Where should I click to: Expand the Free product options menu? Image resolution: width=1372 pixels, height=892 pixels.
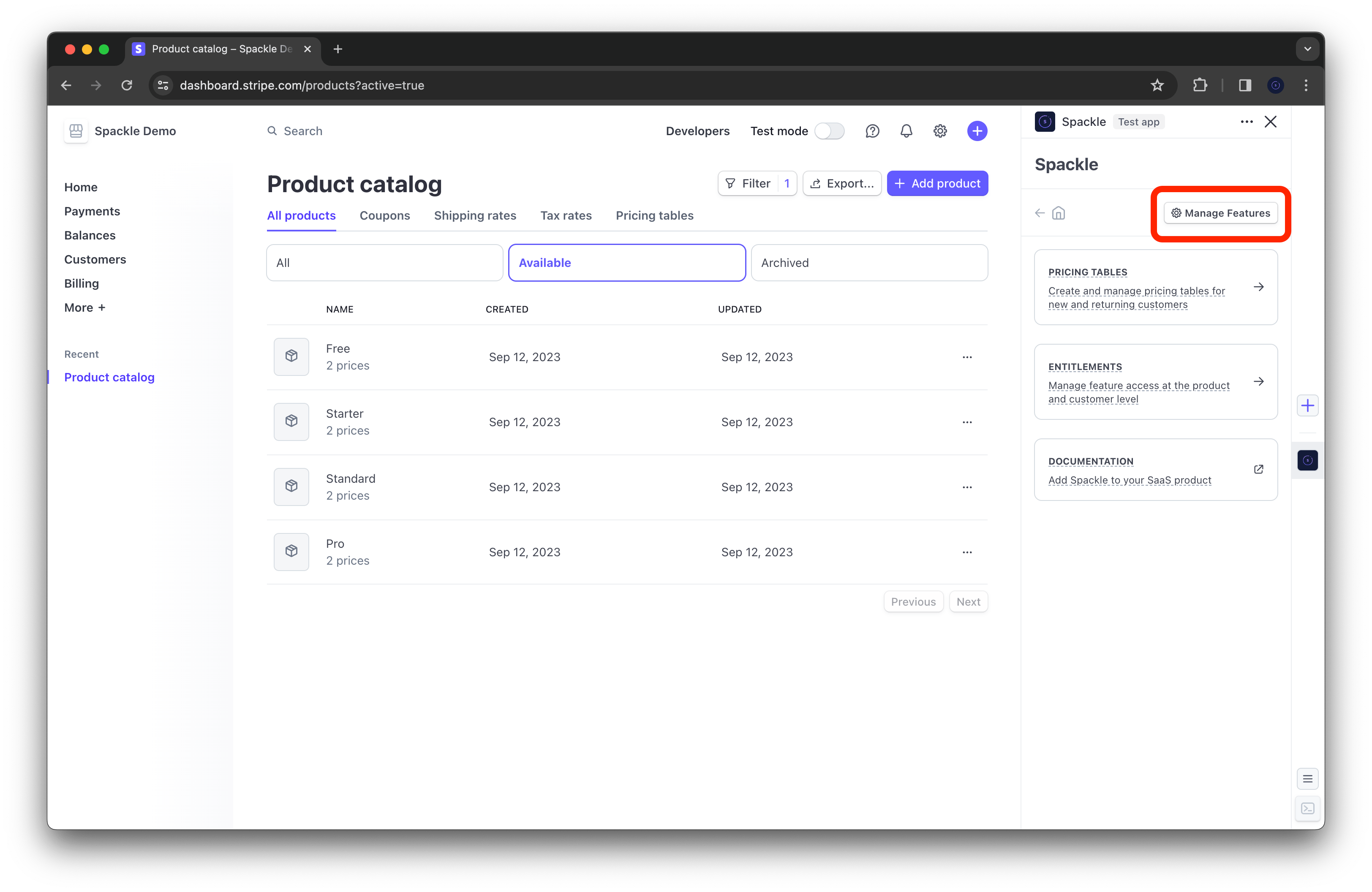966,357
